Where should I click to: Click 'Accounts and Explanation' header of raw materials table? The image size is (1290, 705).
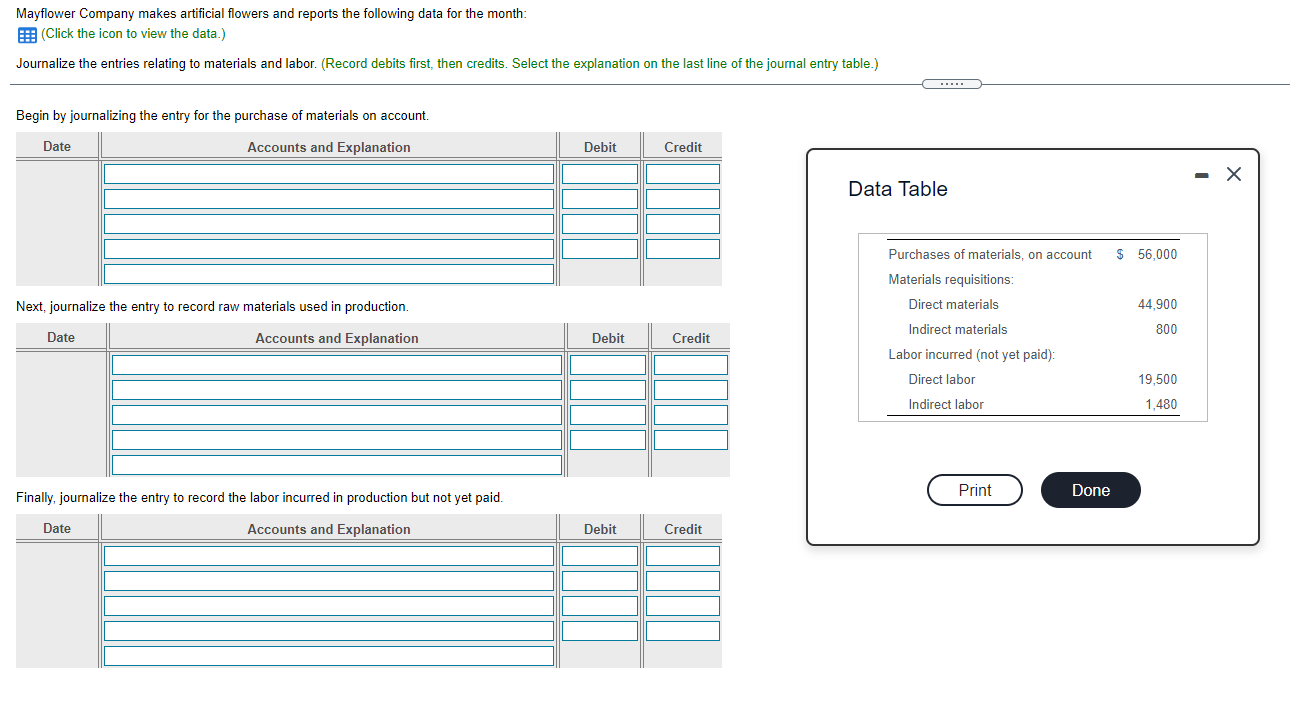(x=337, y=338)
